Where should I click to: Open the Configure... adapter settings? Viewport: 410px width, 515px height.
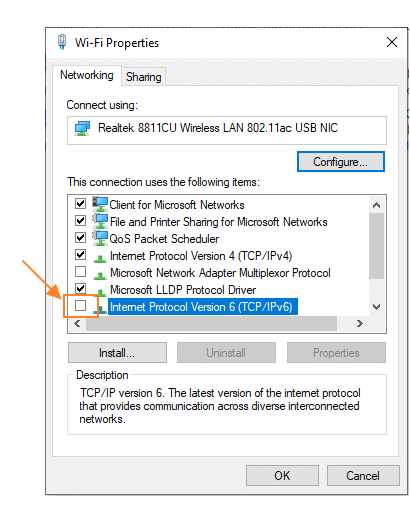[x=341, y=162]
